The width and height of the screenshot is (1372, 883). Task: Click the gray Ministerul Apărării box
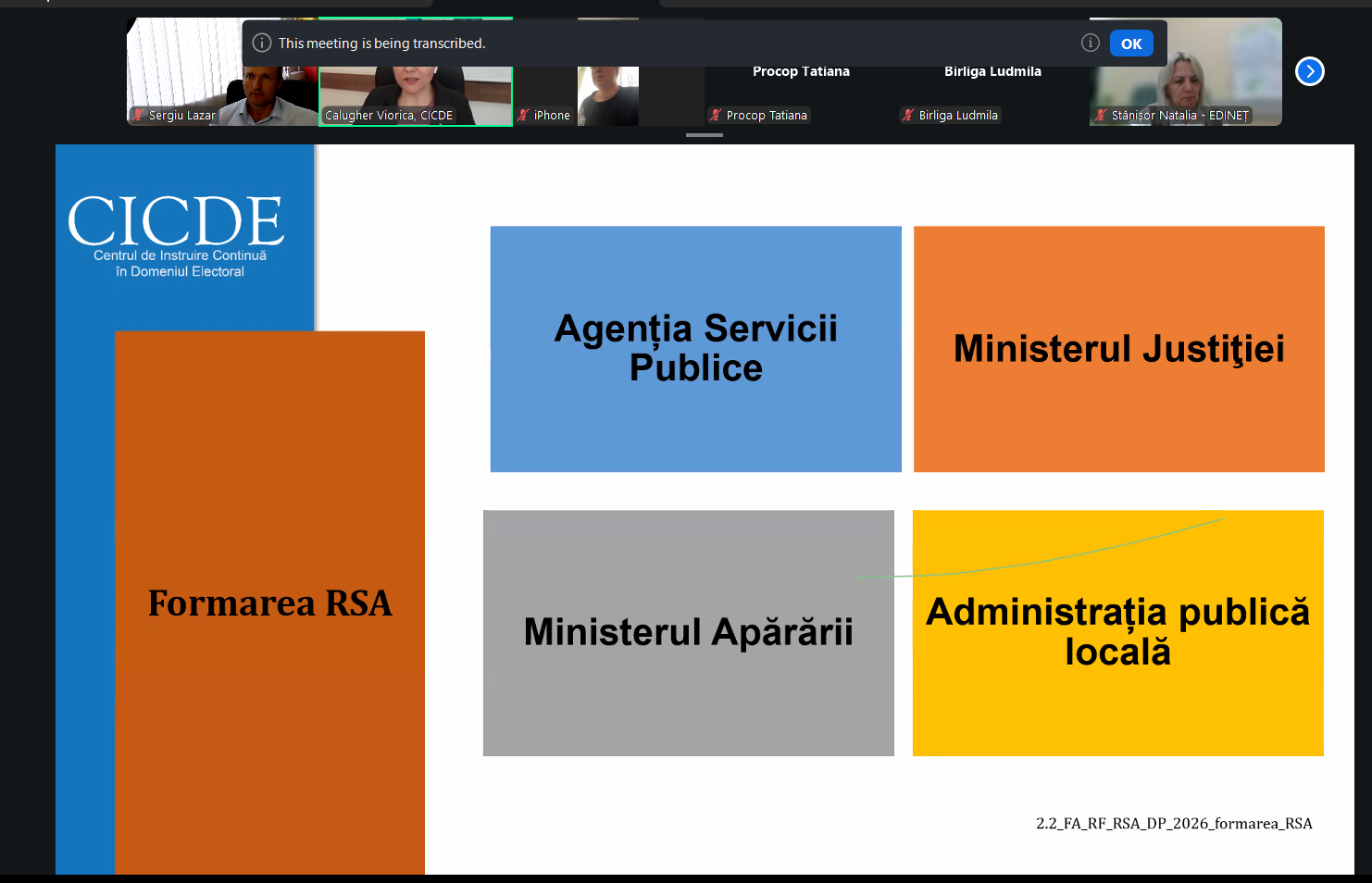point(689,633)
